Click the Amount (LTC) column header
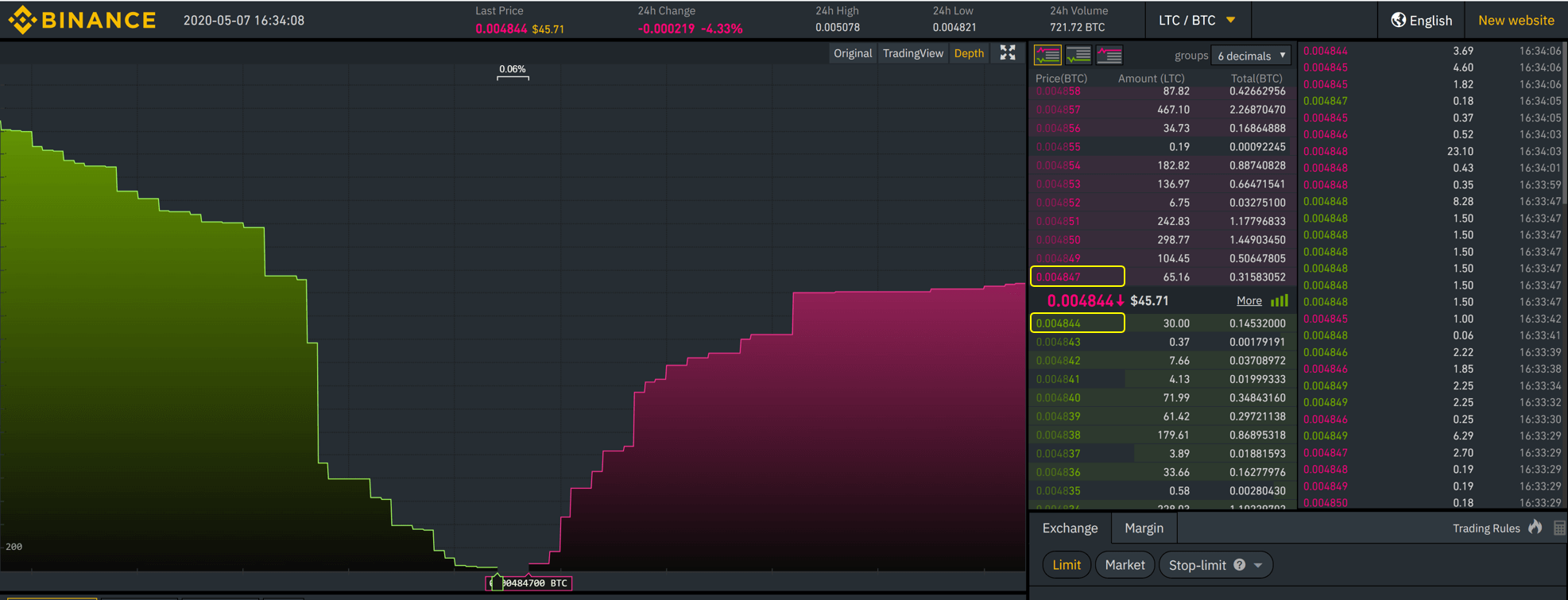This screenshot has height=600, width=1568. [x=1151, y=78]
